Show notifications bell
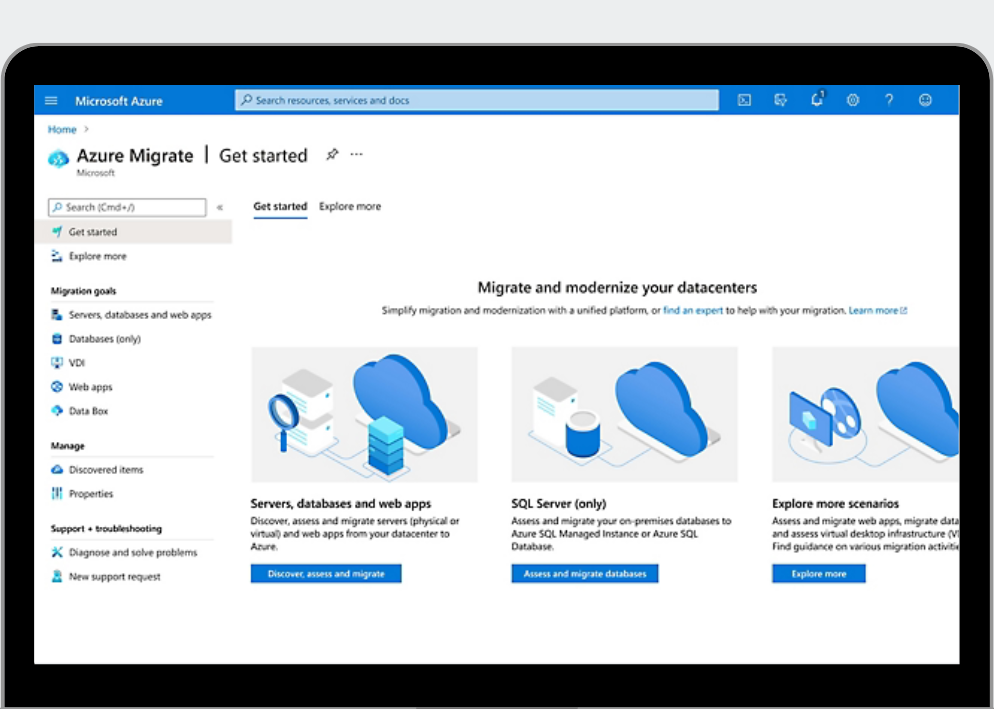The image size is (994, 709). pyautogui.click(x=817, y=99)
